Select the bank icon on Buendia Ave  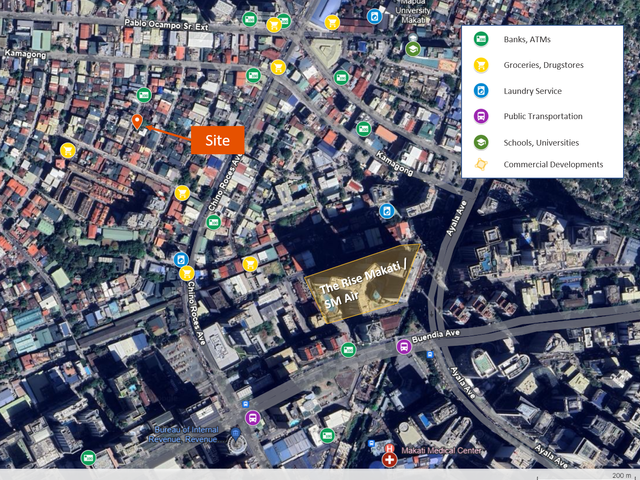click(348, 350)
